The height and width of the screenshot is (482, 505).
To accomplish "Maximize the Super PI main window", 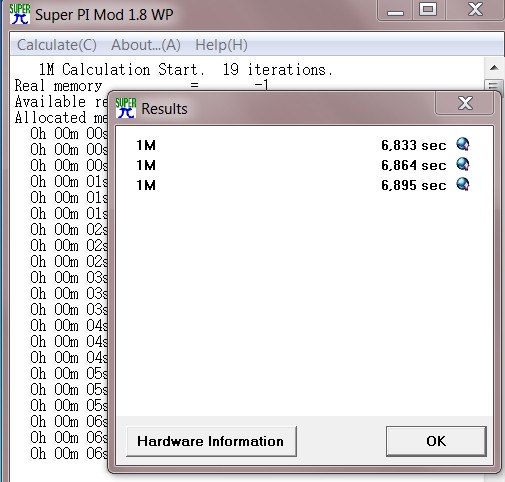I will tap(428, 9).
